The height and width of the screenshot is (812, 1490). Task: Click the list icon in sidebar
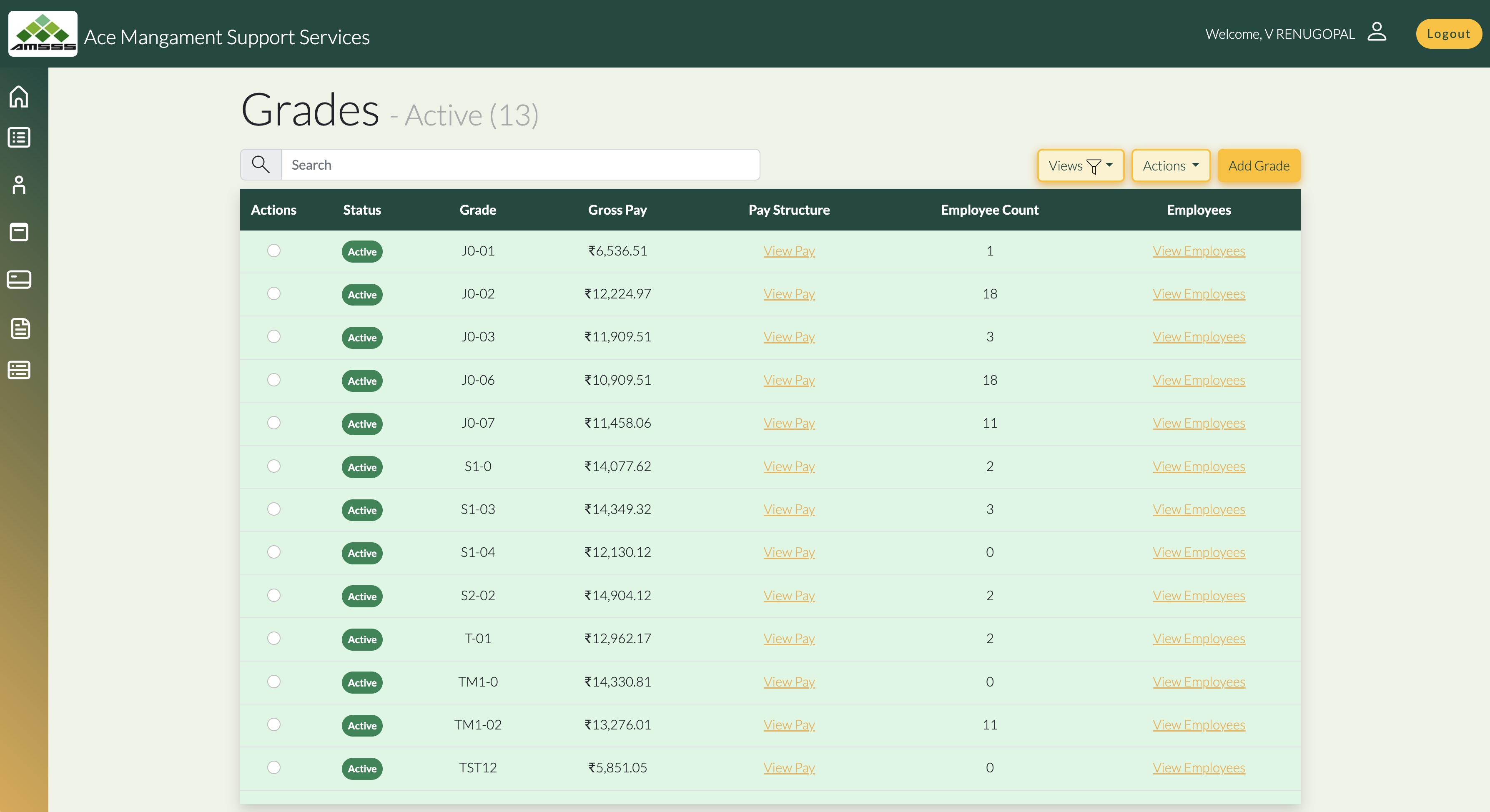pyautogui.click(x=19, y=138)
